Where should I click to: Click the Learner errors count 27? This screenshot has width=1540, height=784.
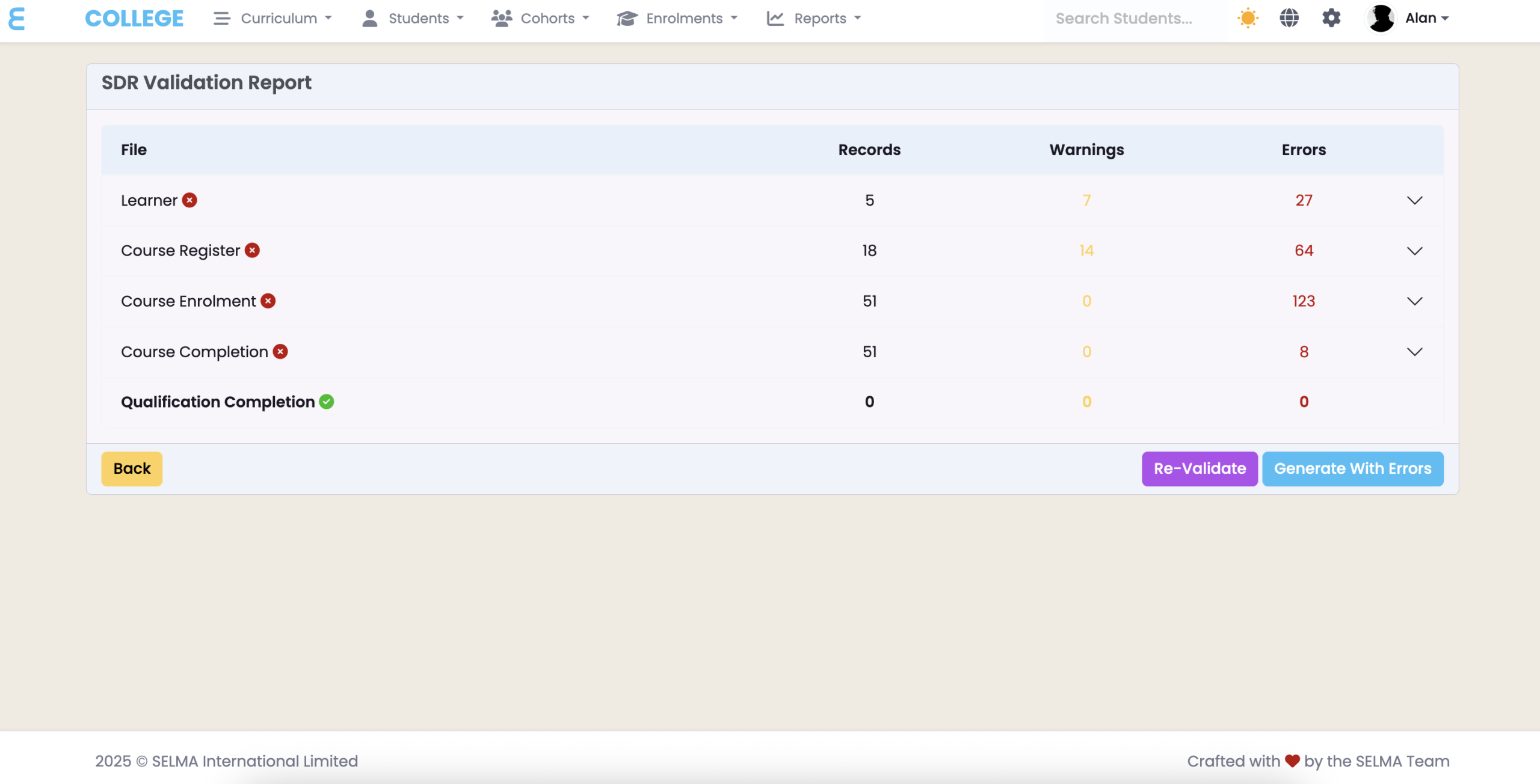(x=1304, y=200)
